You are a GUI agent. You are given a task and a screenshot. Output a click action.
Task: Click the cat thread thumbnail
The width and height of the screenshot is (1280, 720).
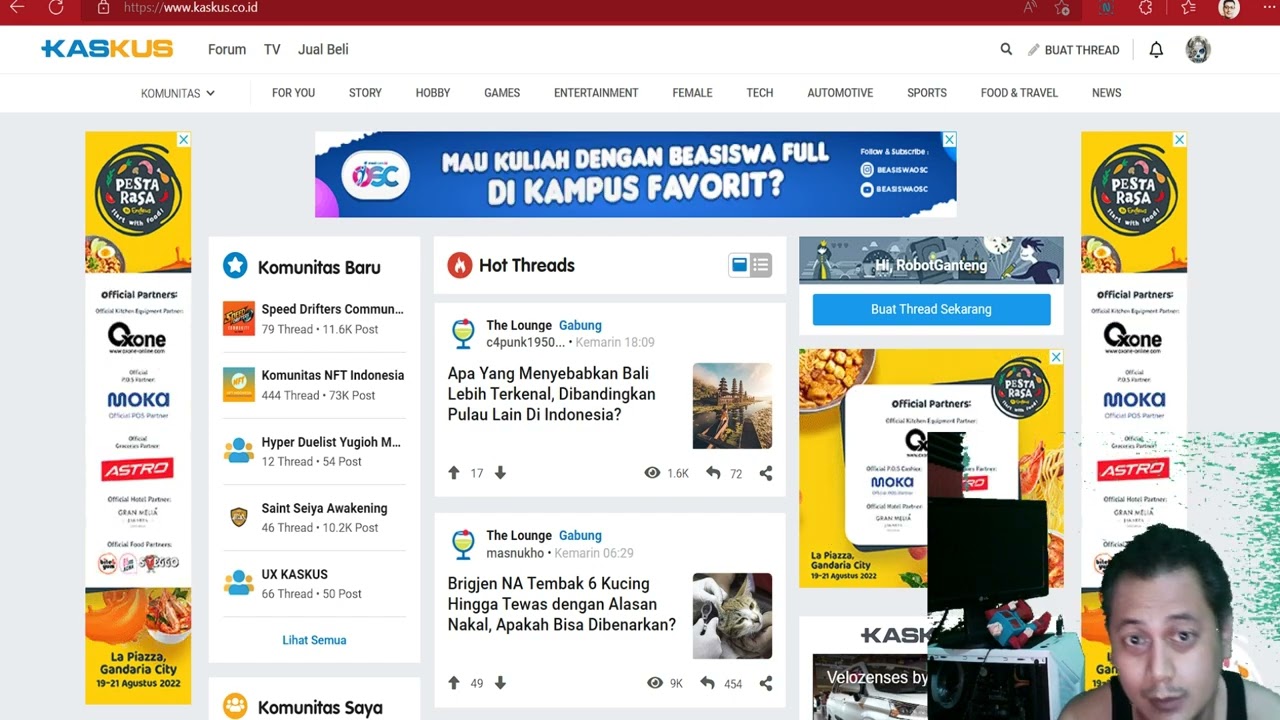(x=732, y=615)
